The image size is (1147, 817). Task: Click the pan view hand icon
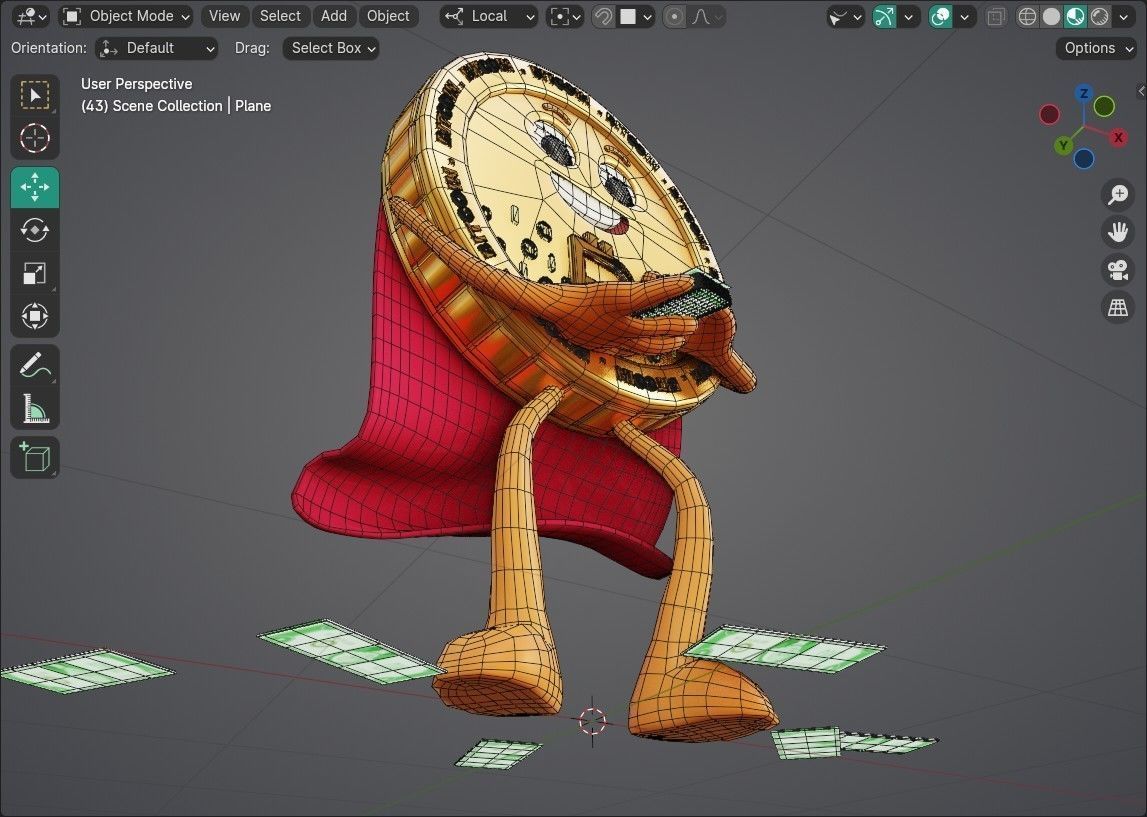(x=1118, y=232)
